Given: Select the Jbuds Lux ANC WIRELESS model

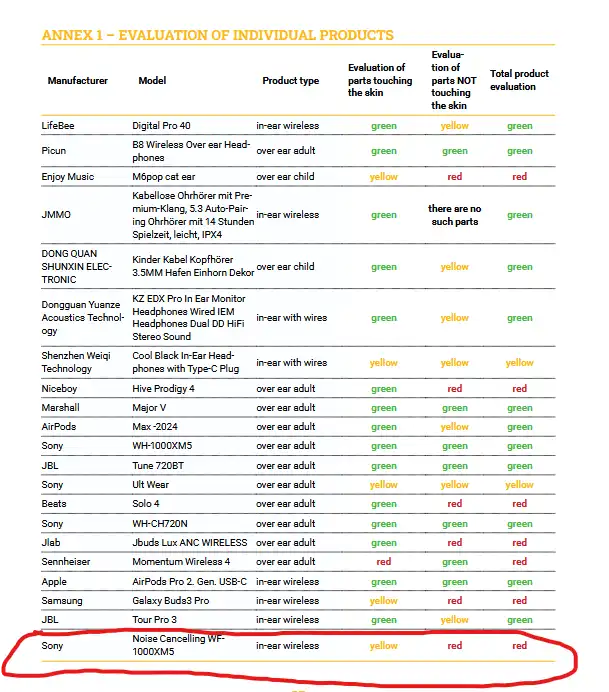Looking at the screenshot, I should pyautogui.click(x=189, y=543).
